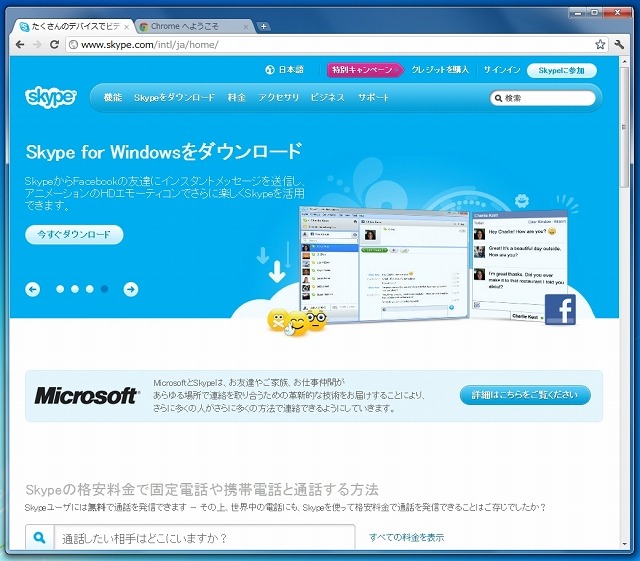Open the 料金 navigation item
Image resolution: width=640 pixels, height=561 pixels.
(x=236, y=97)
